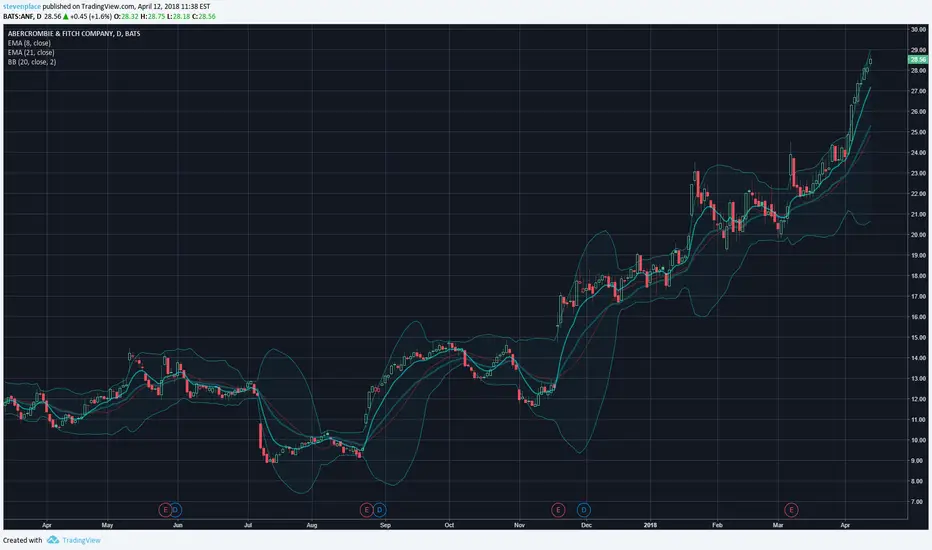Click the Oct label on time axis

tap(449, 525)
